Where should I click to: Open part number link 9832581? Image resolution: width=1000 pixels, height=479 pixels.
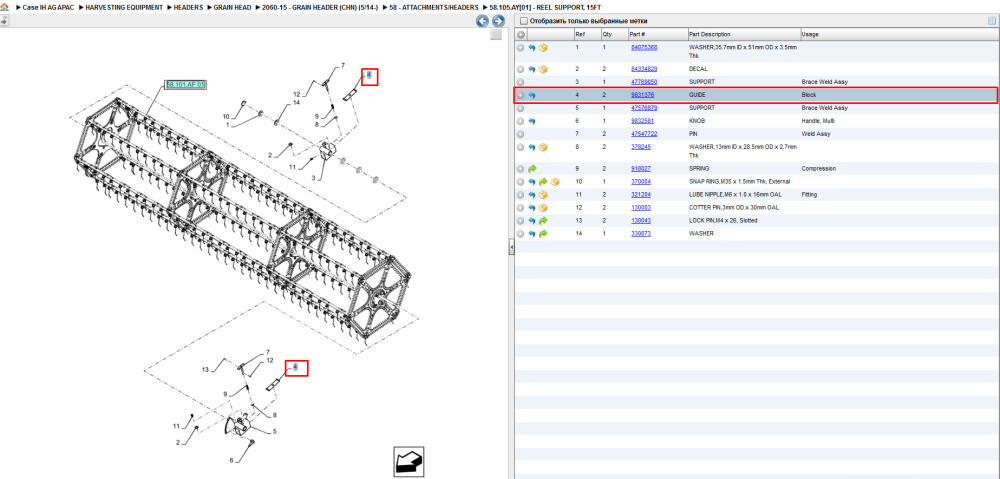[642, 121]
